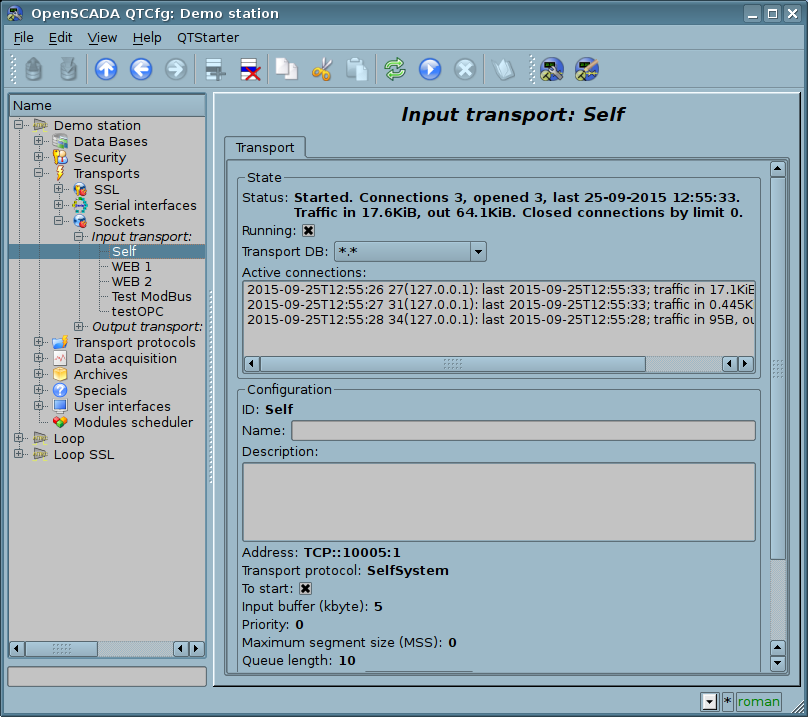Click the Delete item toolbar icon
The image size is (808, 717).
click(250, 69)
